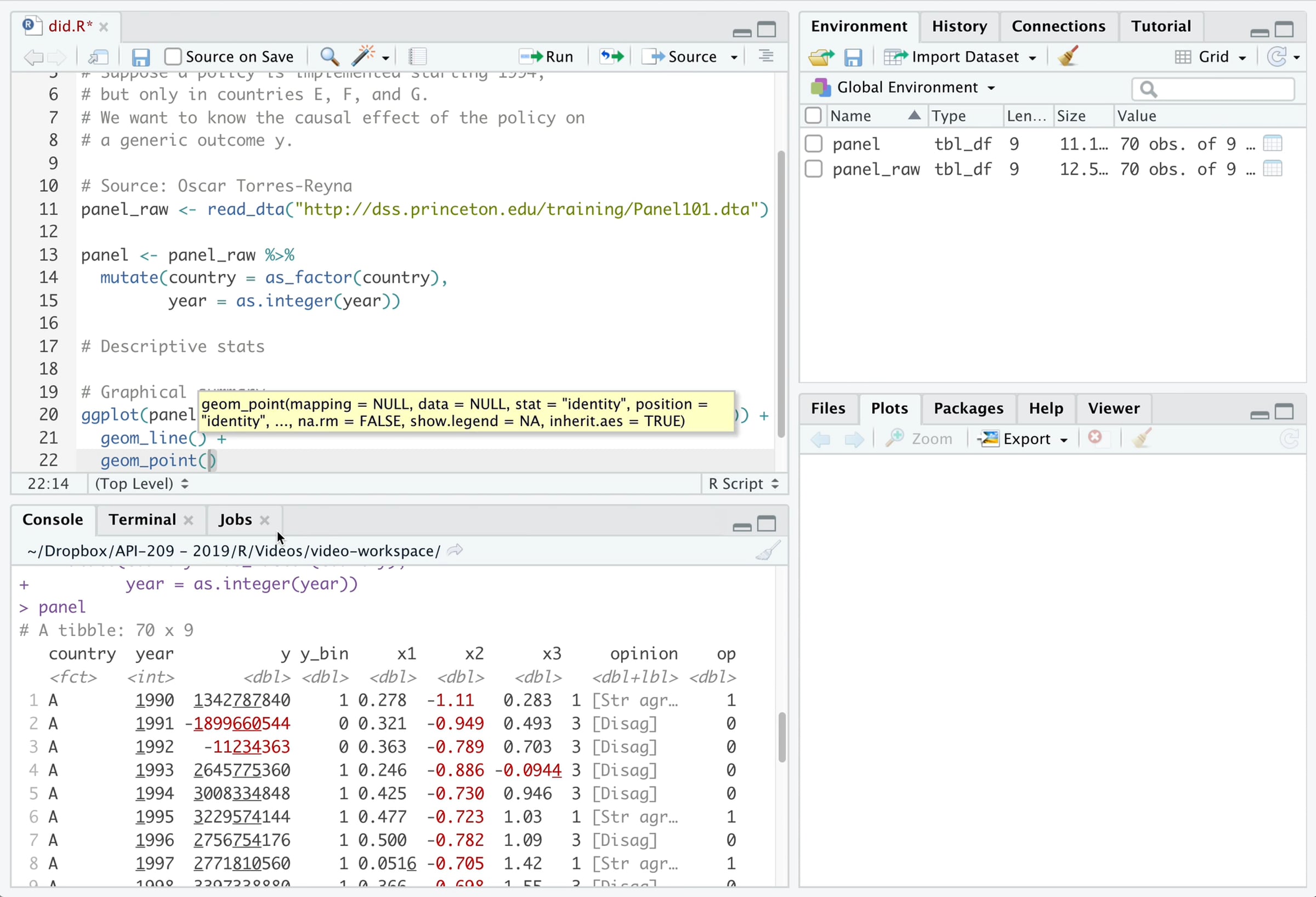Click the load workspace folder icon
This screenshot has height=897, width=1316.
pyautogui.click(x=820, y=56)
